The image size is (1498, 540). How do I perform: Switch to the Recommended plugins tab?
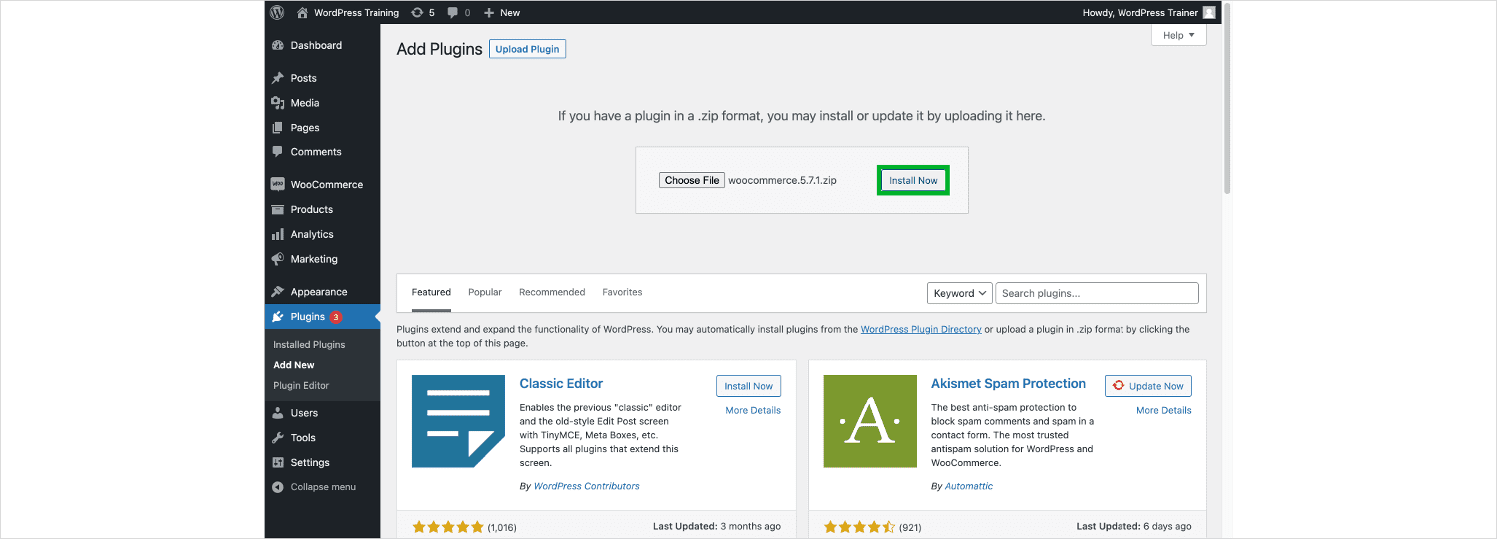(x=552, y=292)
